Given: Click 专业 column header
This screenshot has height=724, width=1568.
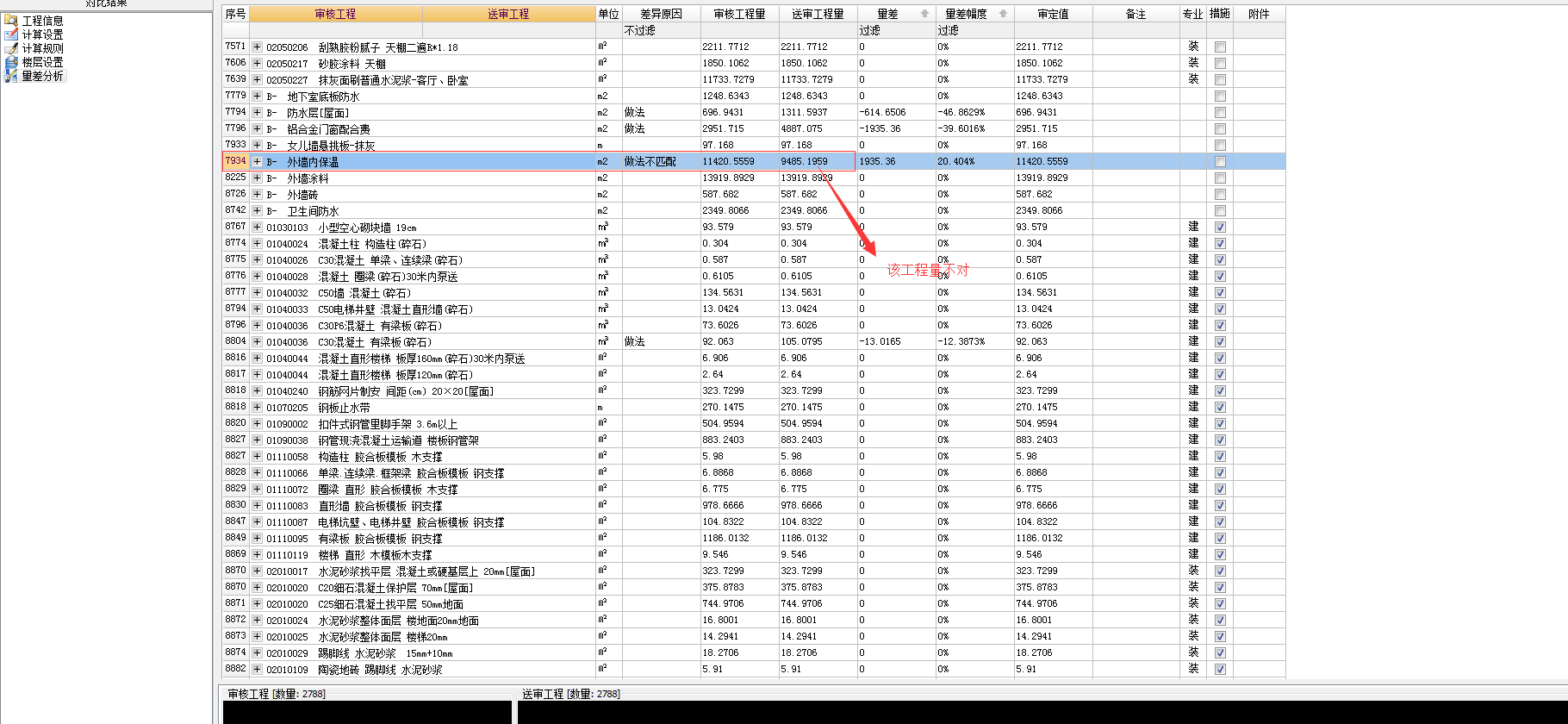Looking at the screenshot, I should point(1192,14).
